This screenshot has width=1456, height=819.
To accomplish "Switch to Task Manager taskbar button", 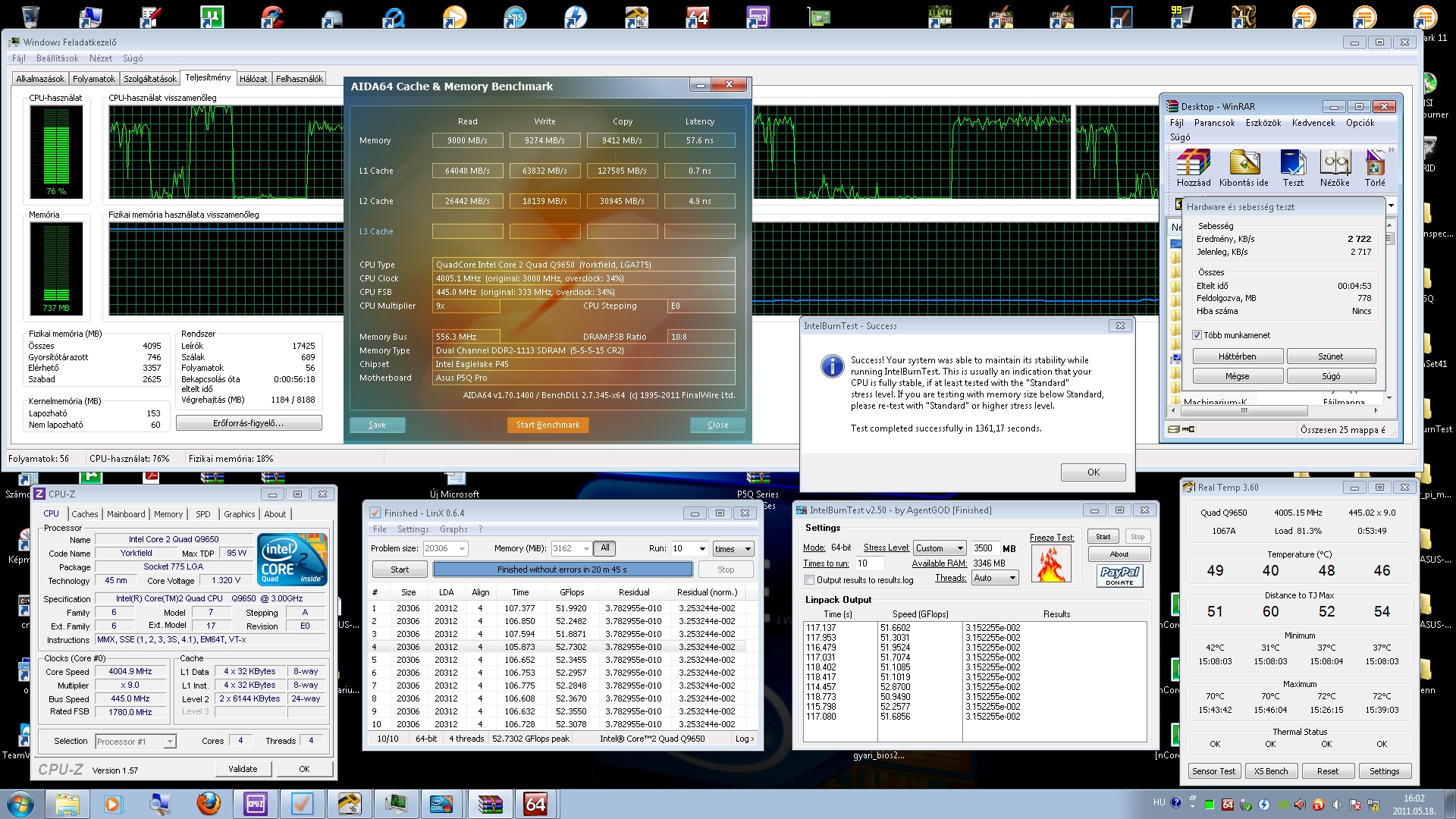I will [x=396, y=804].
